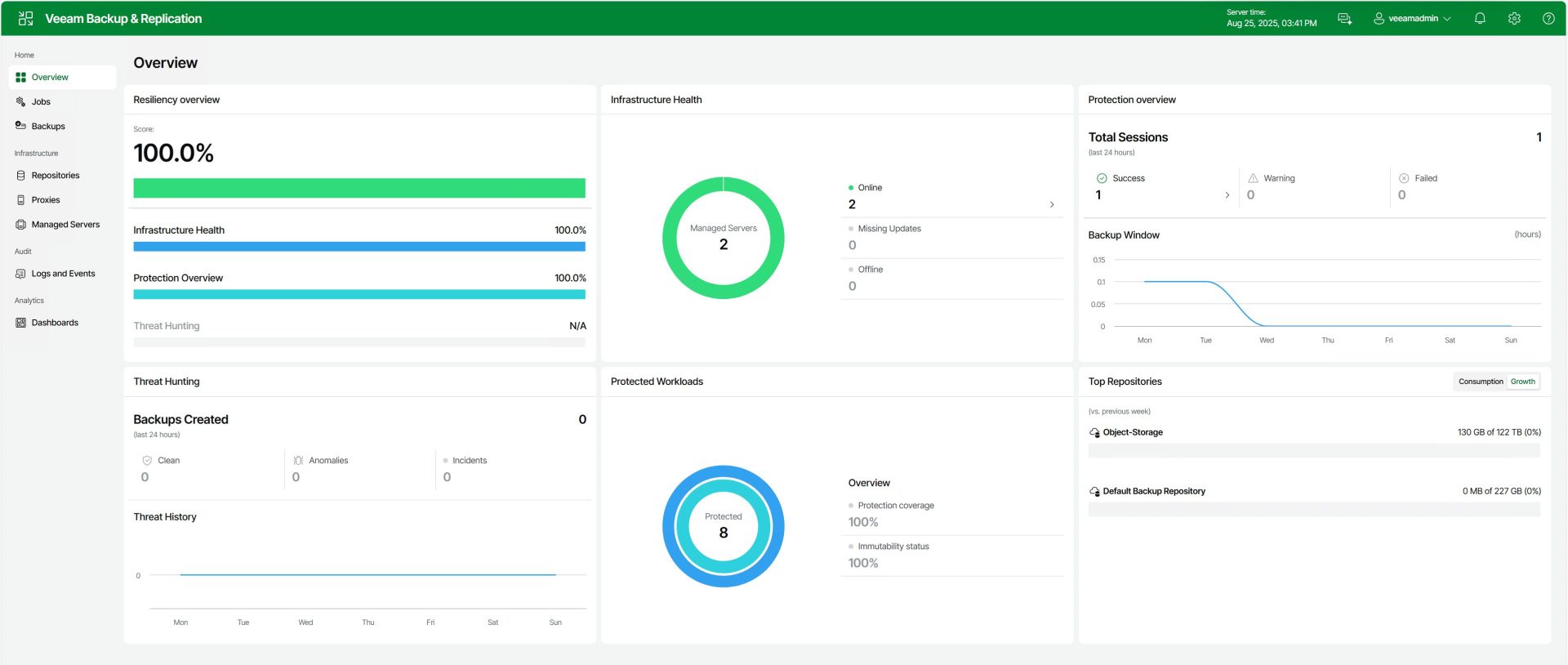Click the Default Backup Repository icon
The height and width of the screenshot is (665, 1568).
pyautogui.click(x=1094, y=491)
